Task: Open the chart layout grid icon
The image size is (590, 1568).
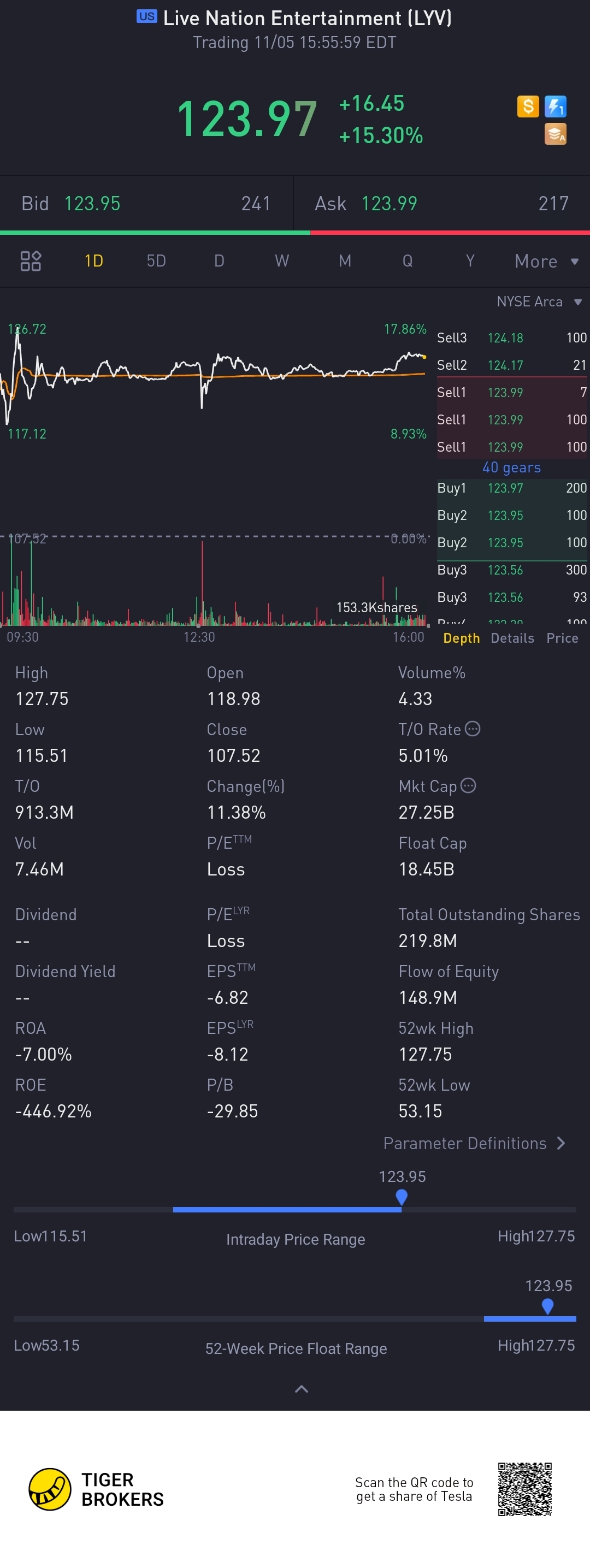Action: (x=31, y=261)
